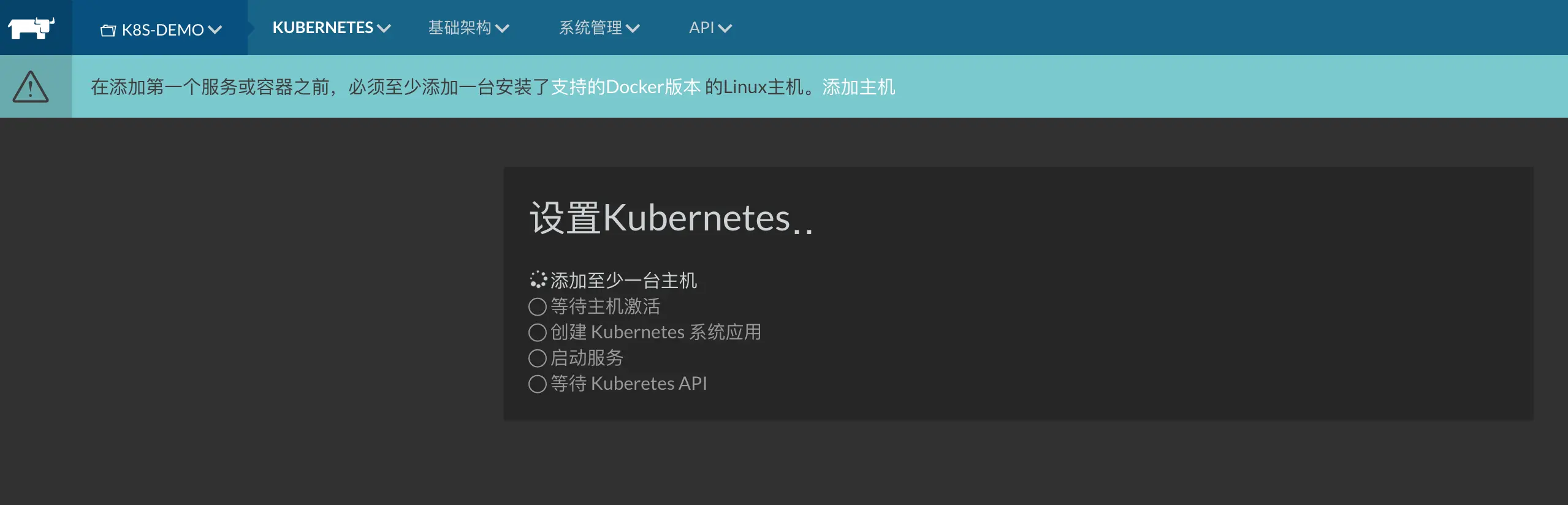Click the 添加主机 link in banner
This screenshot has height=505, width=1568.
(859, 87)
